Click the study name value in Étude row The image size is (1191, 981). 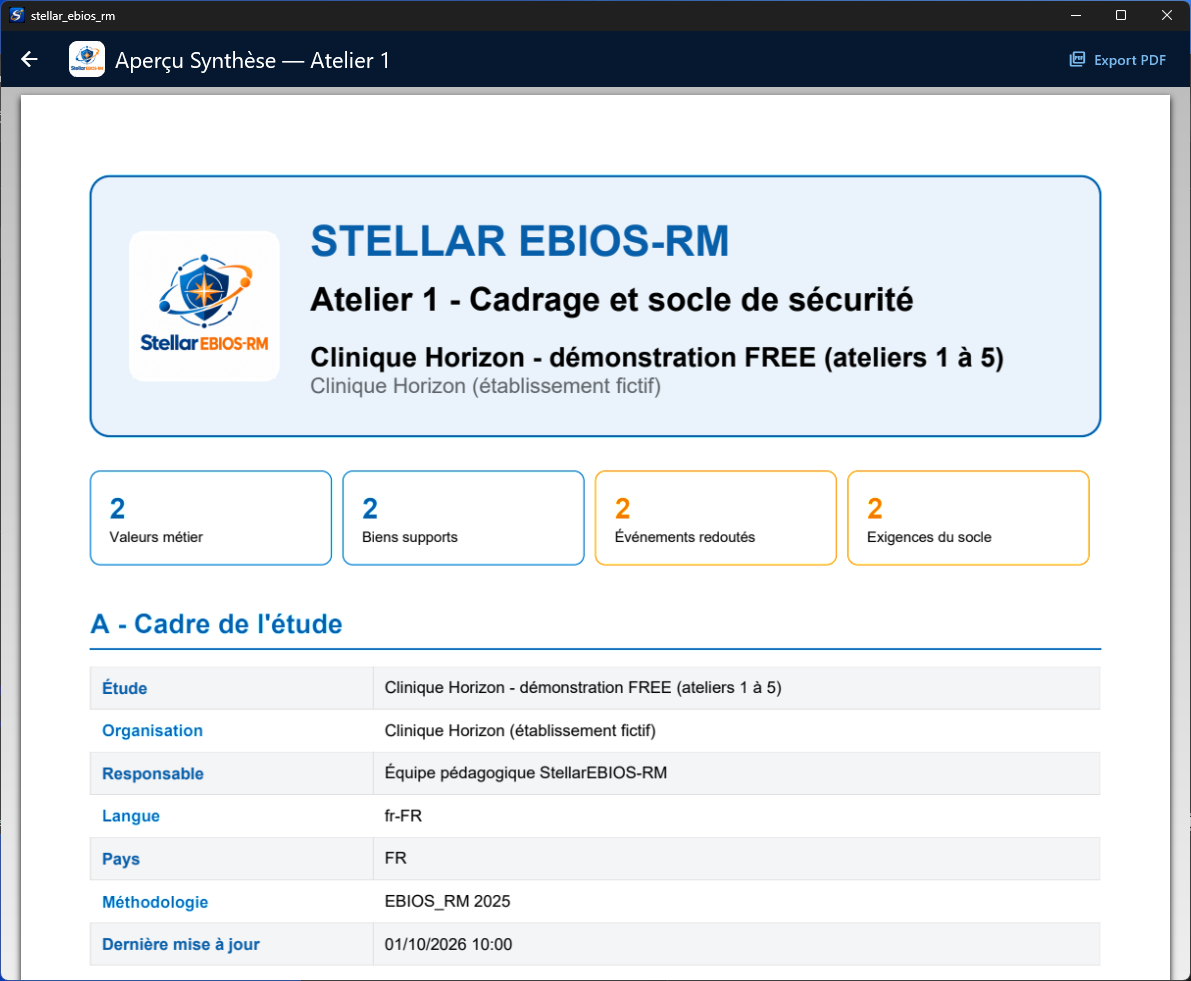(583, 688)
